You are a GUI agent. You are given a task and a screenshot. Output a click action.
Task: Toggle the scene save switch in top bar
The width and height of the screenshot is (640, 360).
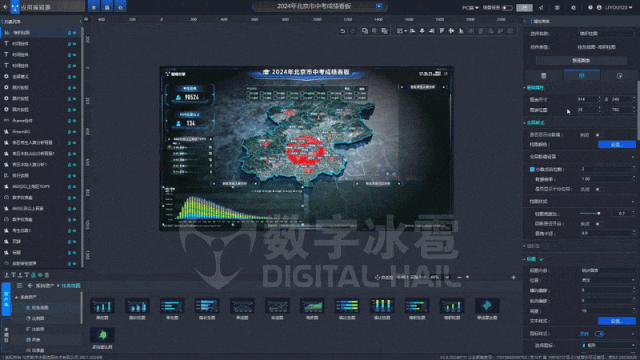pos(507,8)
